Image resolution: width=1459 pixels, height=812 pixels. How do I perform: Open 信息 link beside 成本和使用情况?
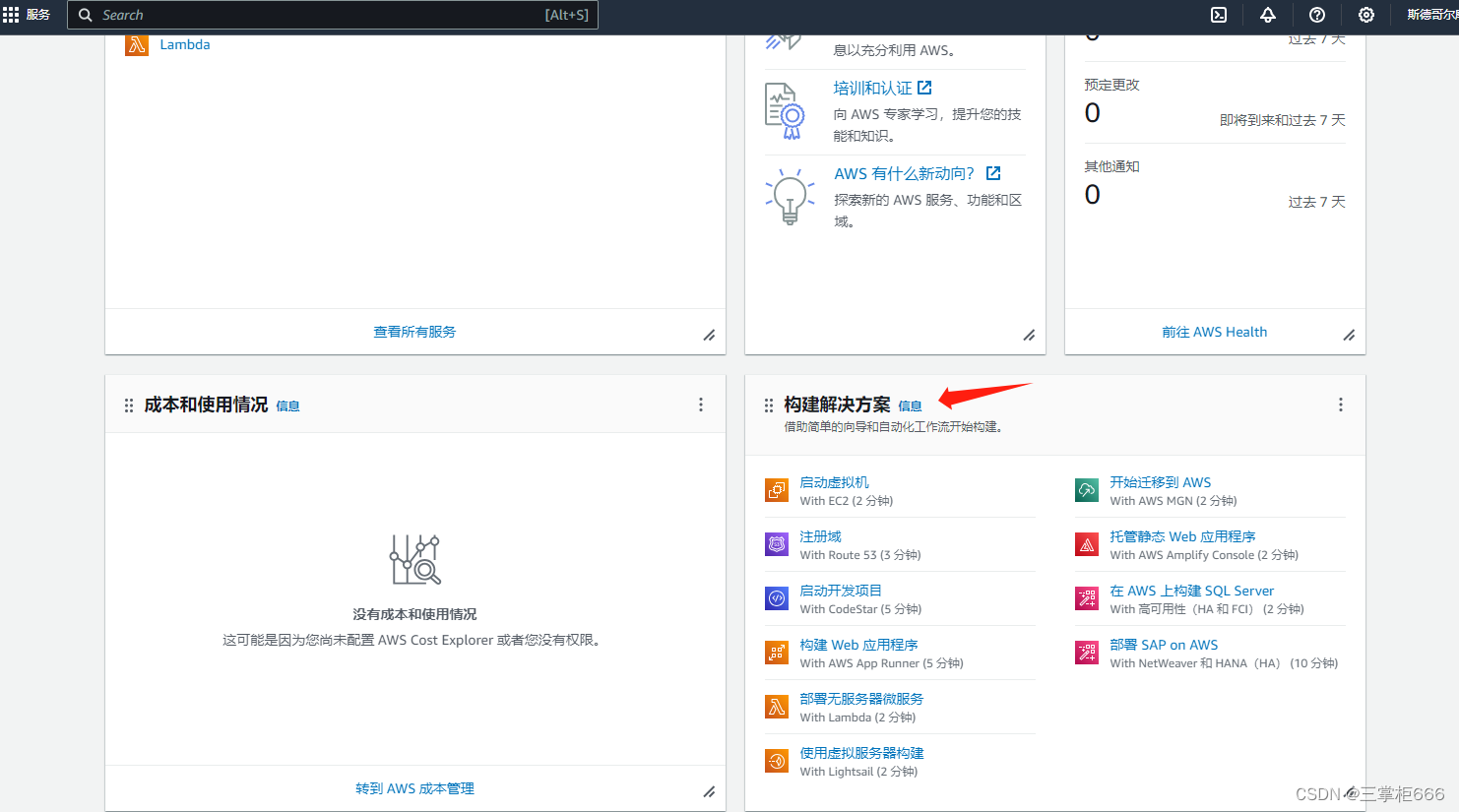(x=287, y=406)
